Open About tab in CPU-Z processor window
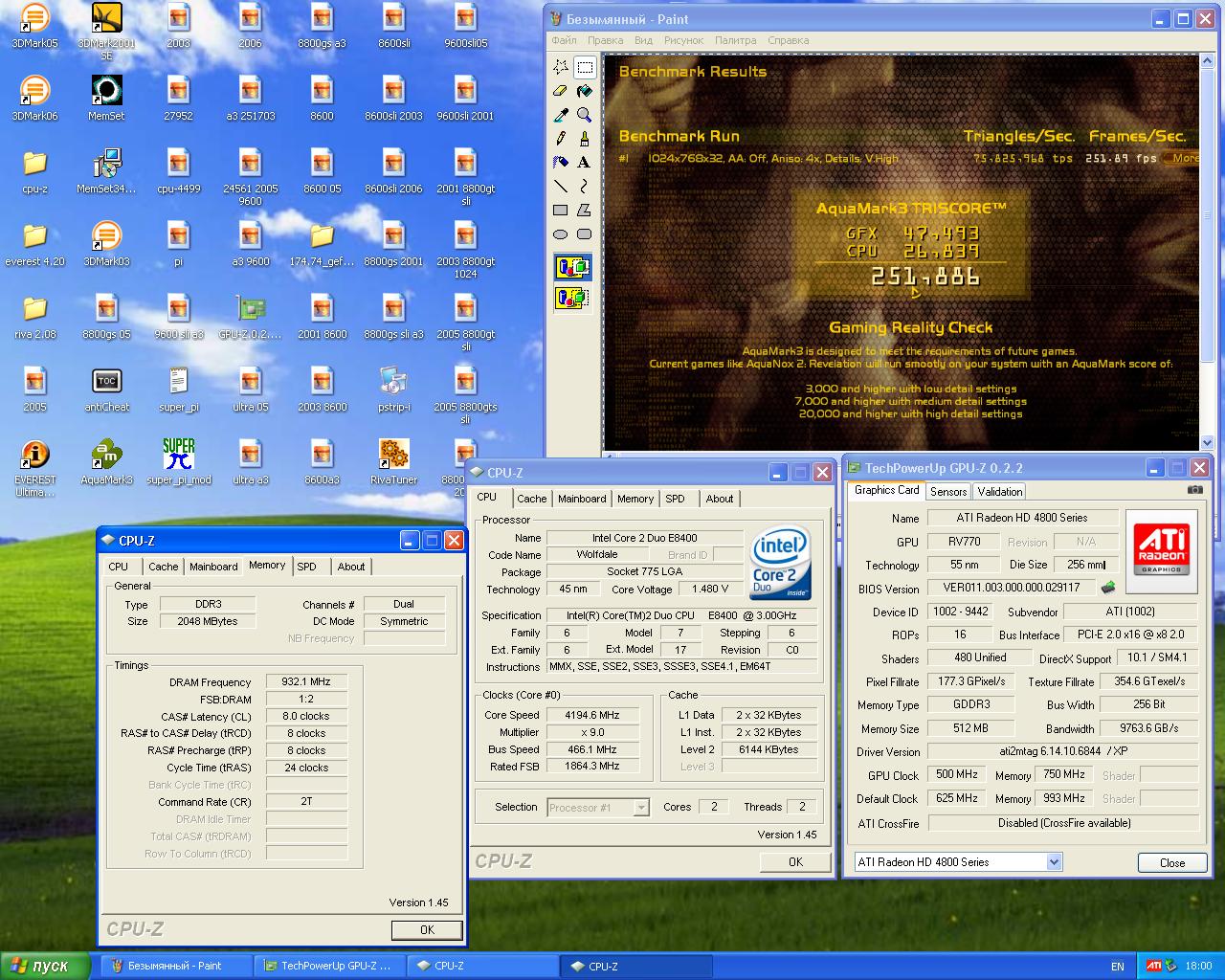The width and height of the screenshot is (1225, 980). pyautogui.click(x=720, y=499)
